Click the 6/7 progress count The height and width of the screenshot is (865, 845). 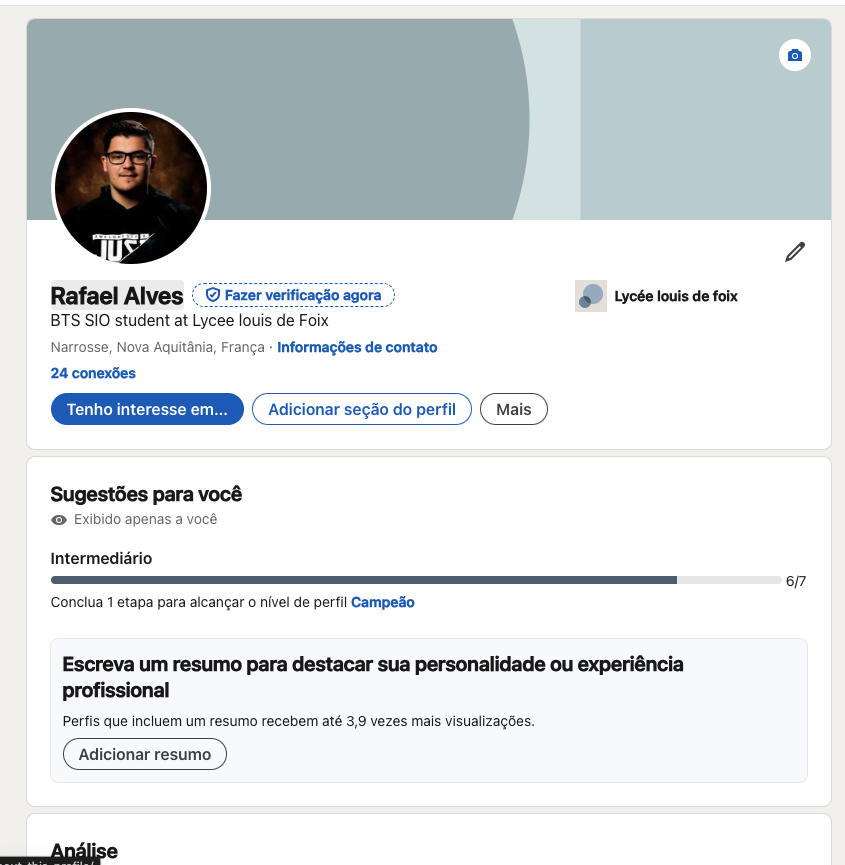[796, 581]
